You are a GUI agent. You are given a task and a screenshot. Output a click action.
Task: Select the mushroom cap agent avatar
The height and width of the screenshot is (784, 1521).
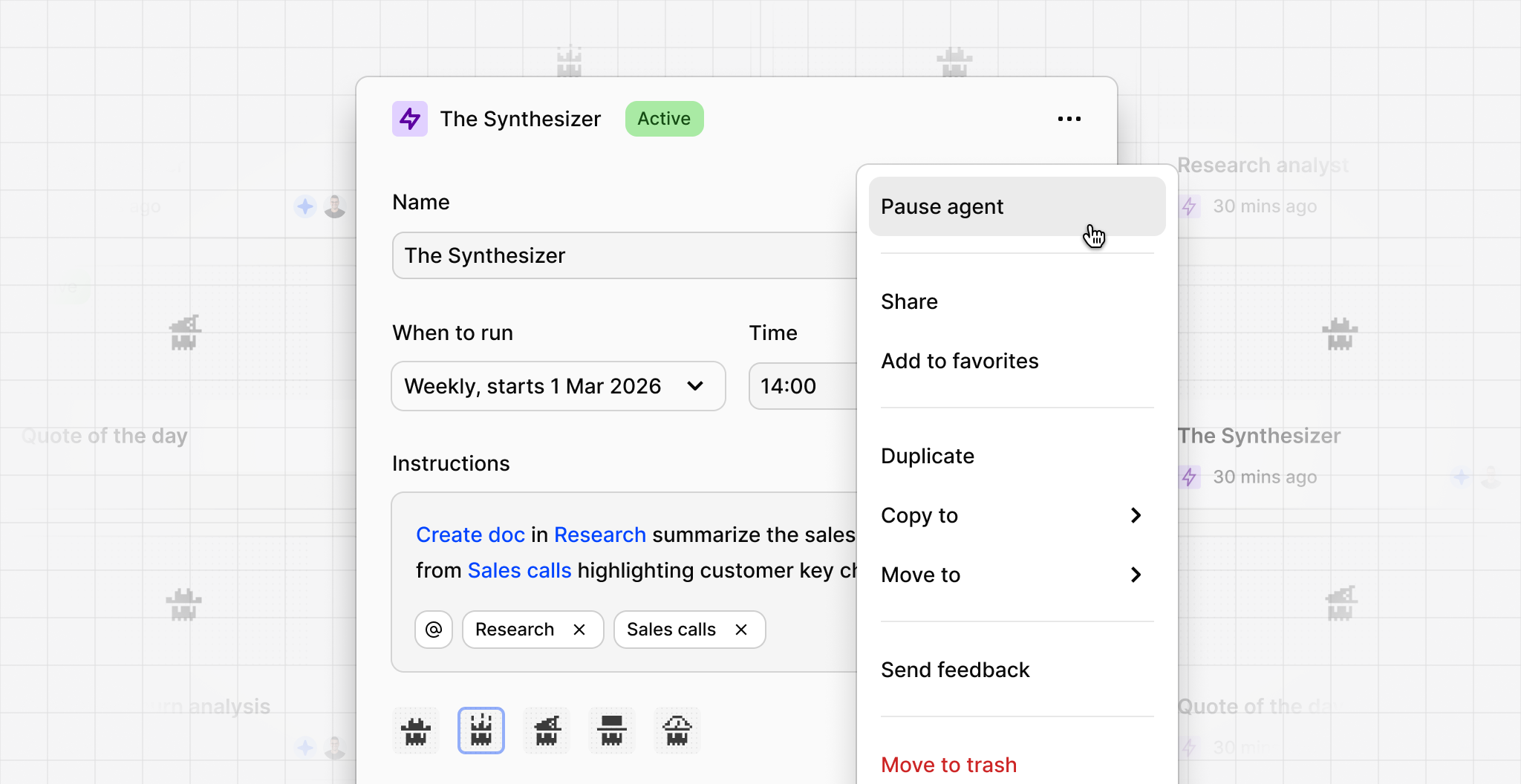pos(677,731)
